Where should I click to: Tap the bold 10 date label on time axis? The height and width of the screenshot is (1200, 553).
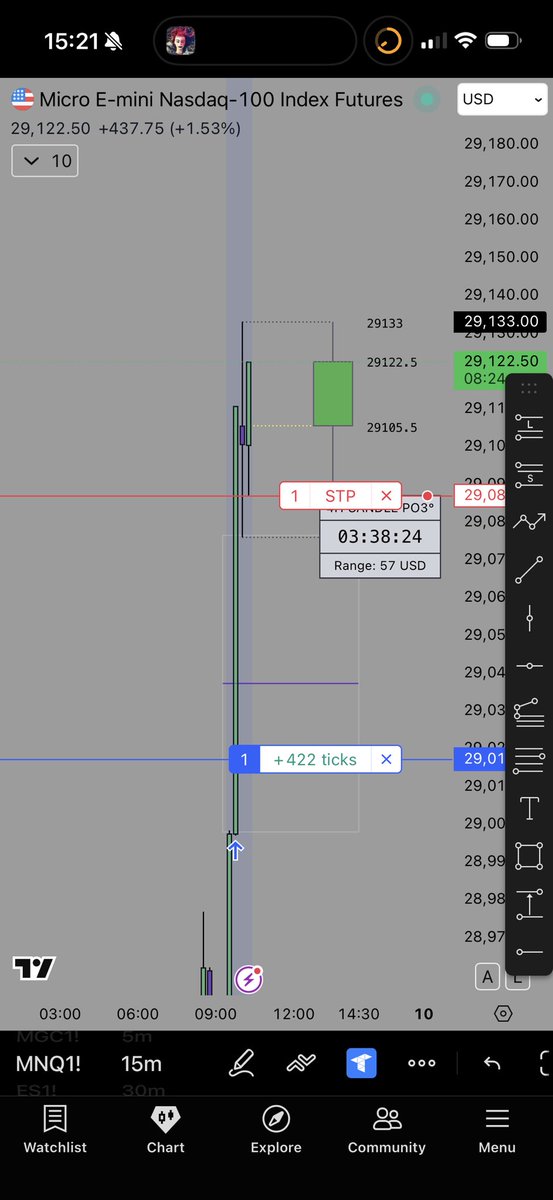(424, 1013)
